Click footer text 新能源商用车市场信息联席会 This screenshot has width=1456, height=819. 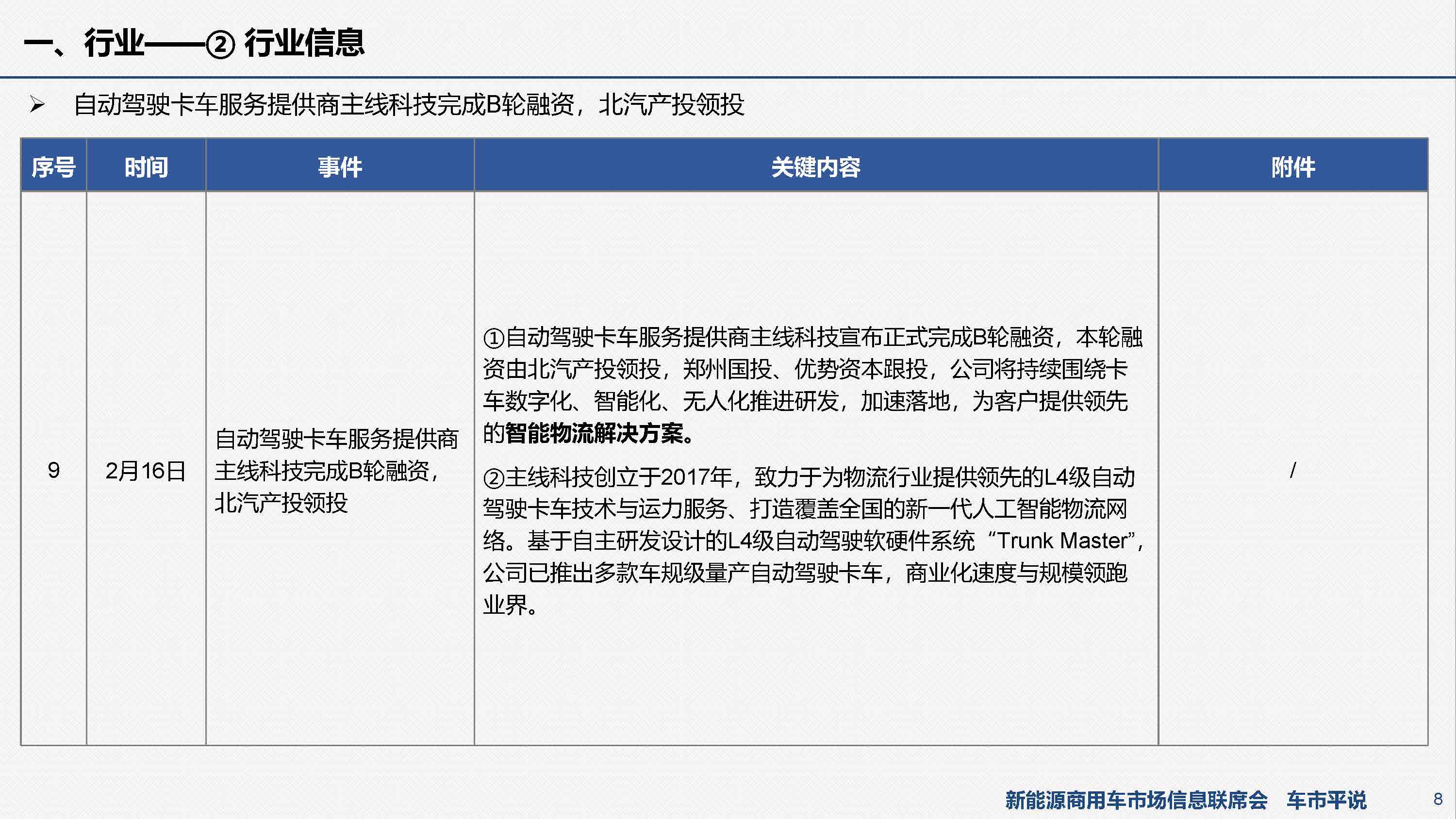(x=1136, y=800)
